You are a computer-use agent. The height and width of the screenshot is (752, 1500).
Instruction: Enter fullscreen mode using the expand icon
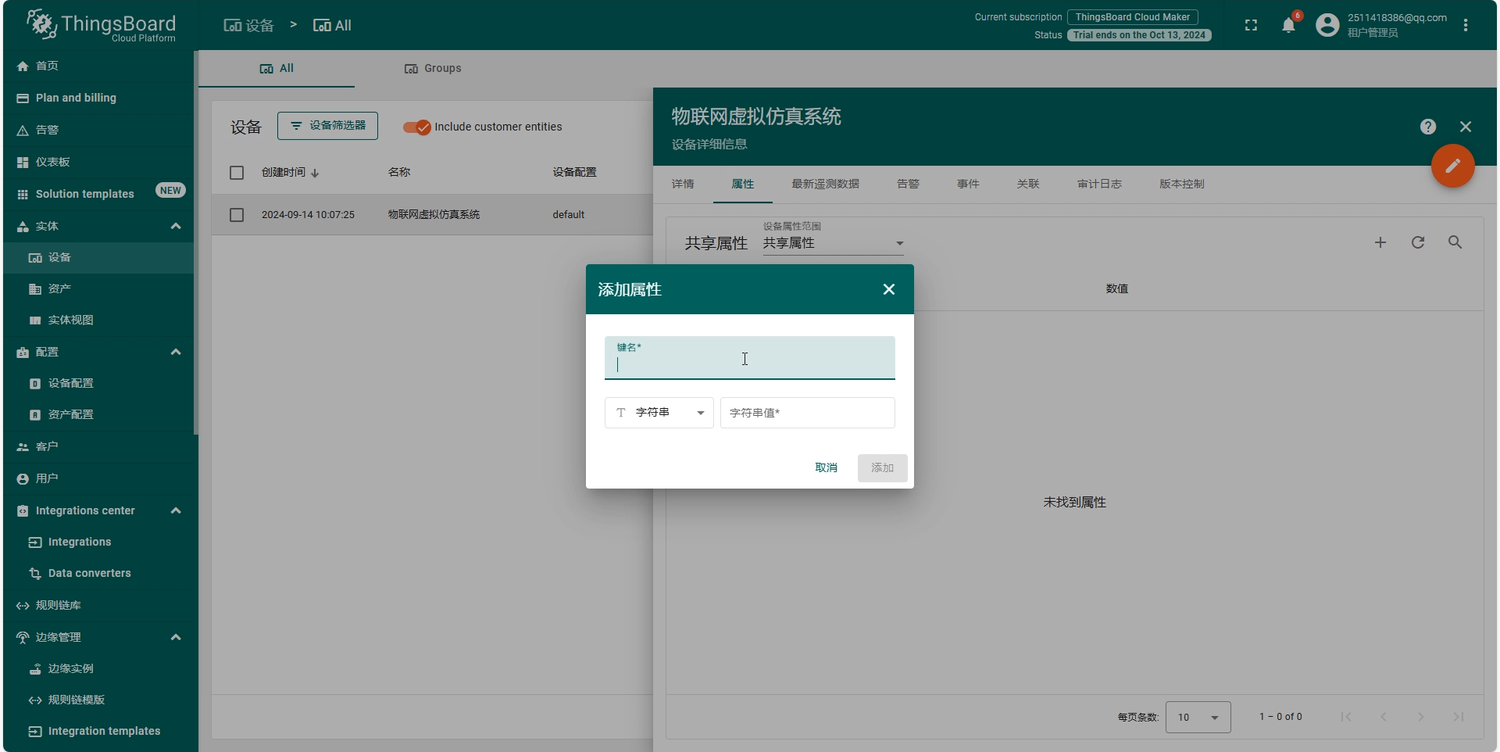[x=1251, y=26]
